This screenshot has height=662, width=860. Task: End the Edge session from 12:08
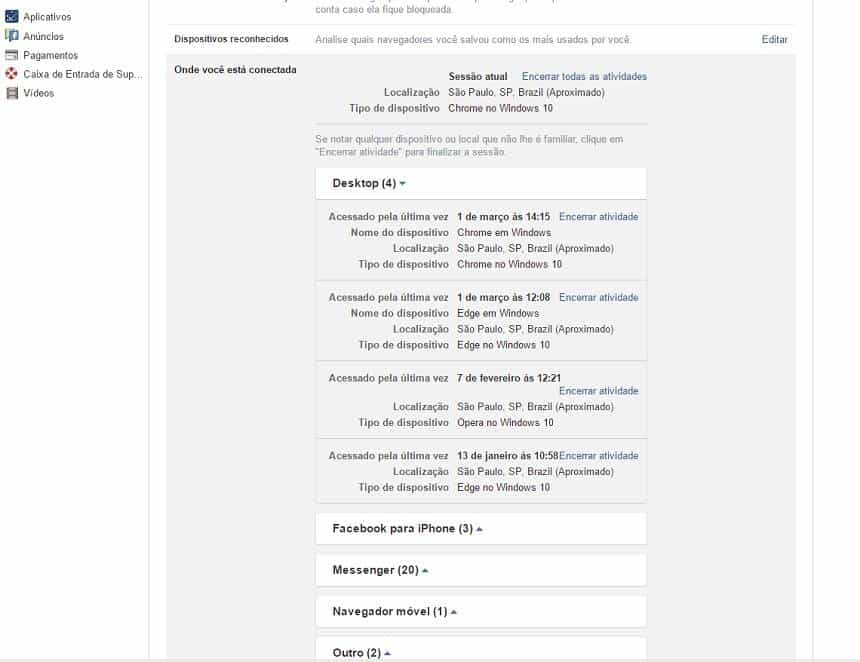[x=598, y=298]
